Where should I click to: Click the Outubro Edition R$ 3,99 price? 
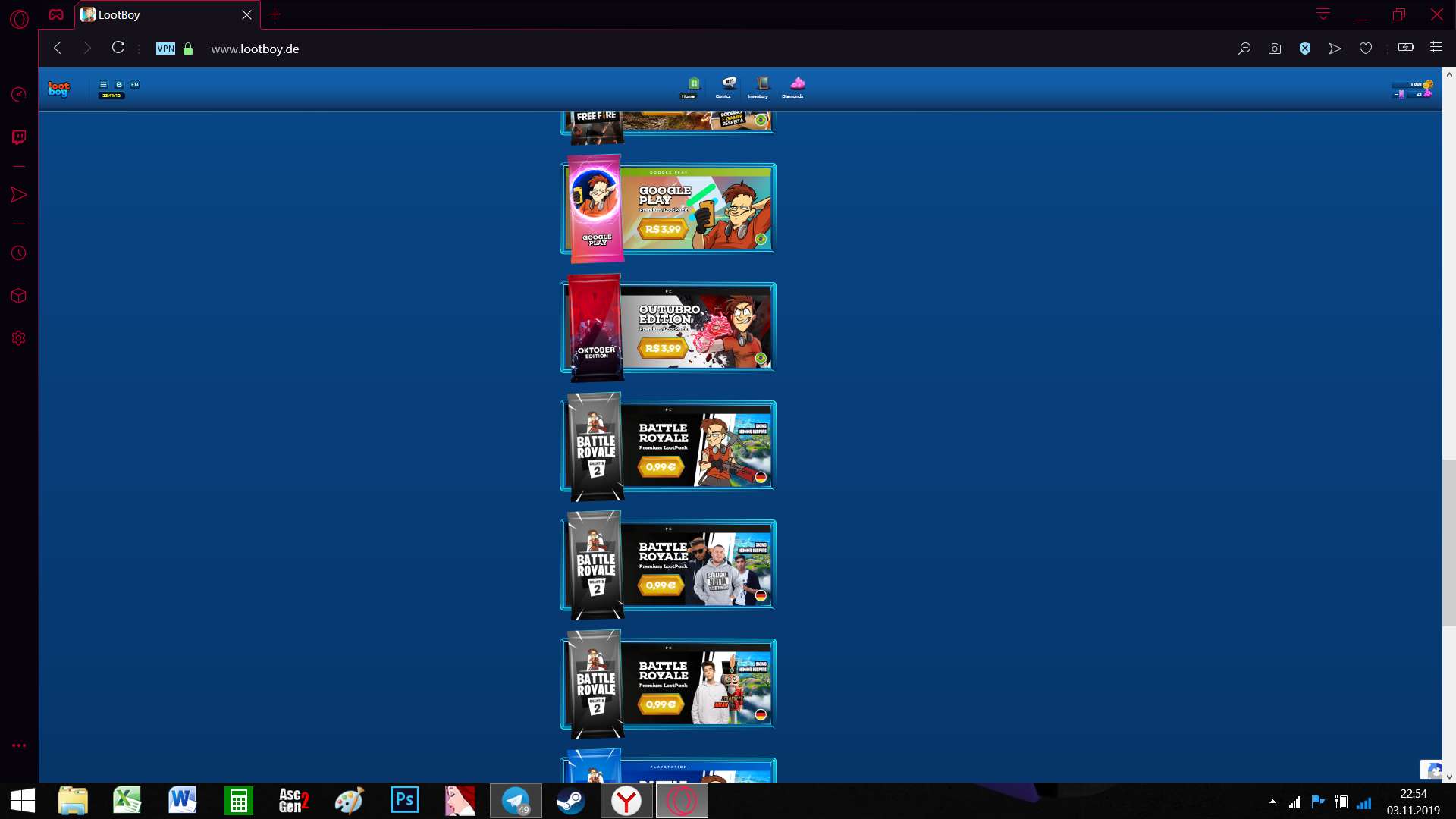click(663, 348)
